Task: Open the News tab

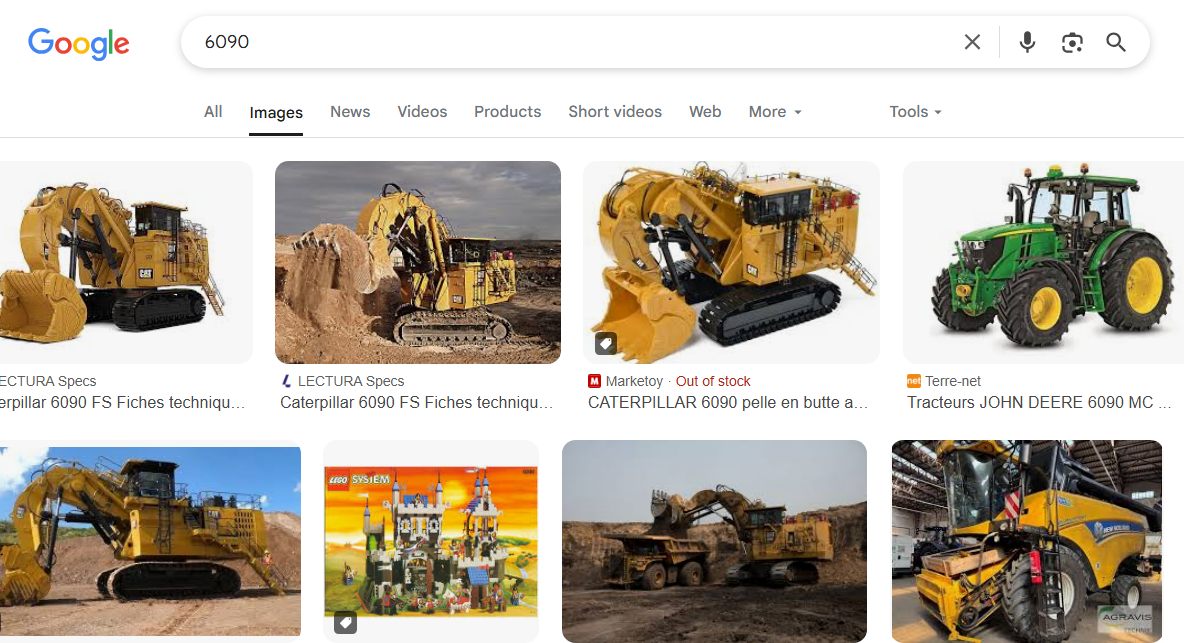Action: [x=350, y=112]
